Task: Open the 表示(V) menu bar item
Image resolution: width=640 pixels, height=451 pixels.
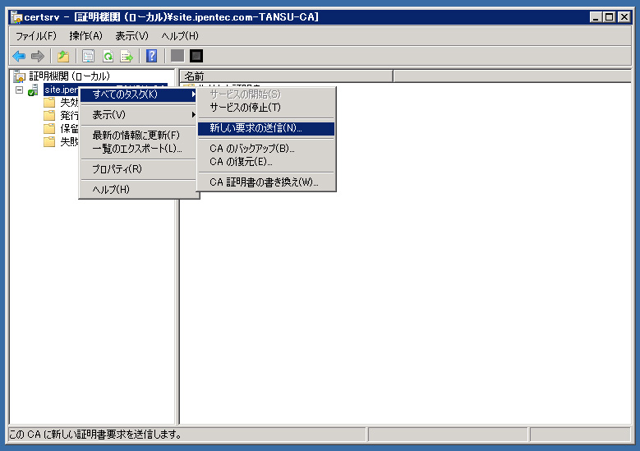Action: coord(132,36)
